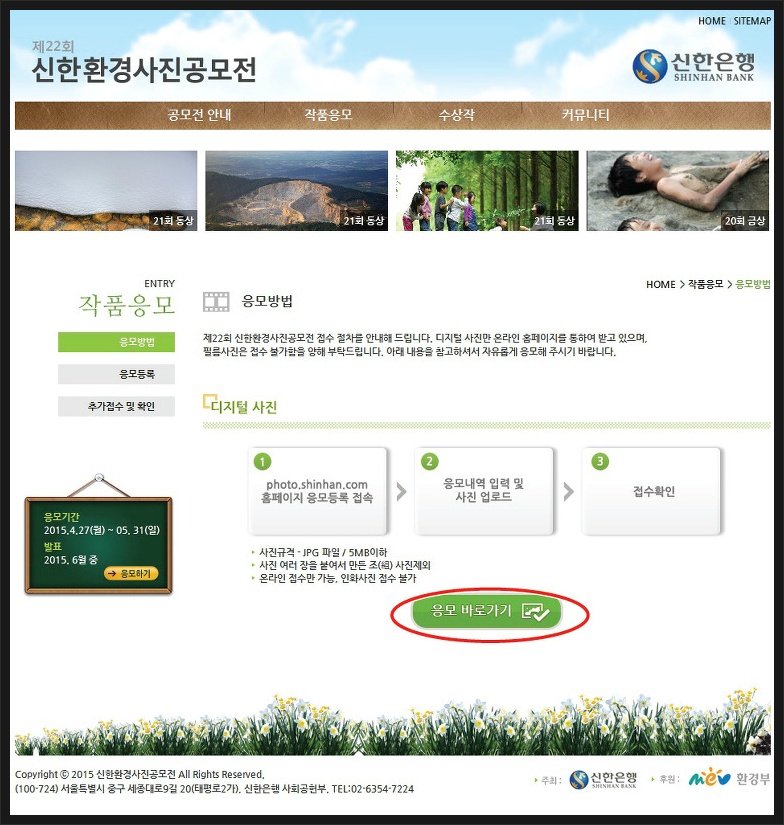
Task: Click the 신한환경사진공모전 site title
Action: pos(144,69)
